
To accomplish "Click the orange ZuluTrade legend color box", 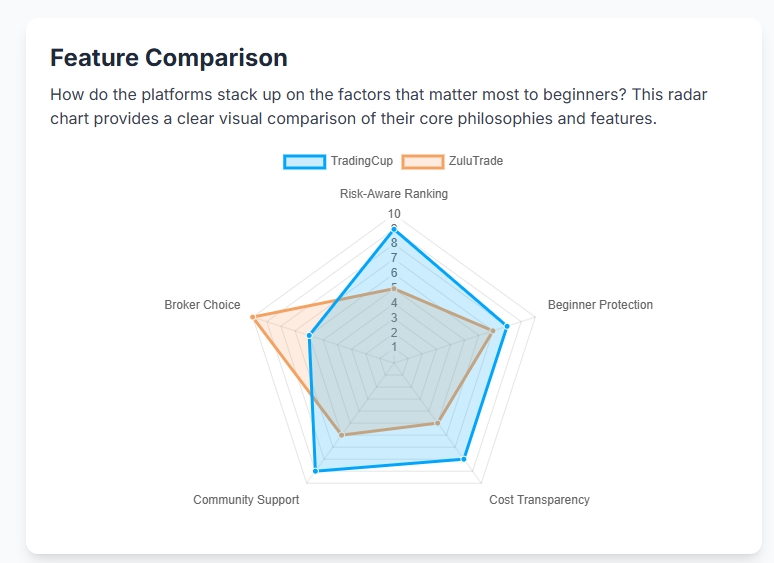I will 422,162.
